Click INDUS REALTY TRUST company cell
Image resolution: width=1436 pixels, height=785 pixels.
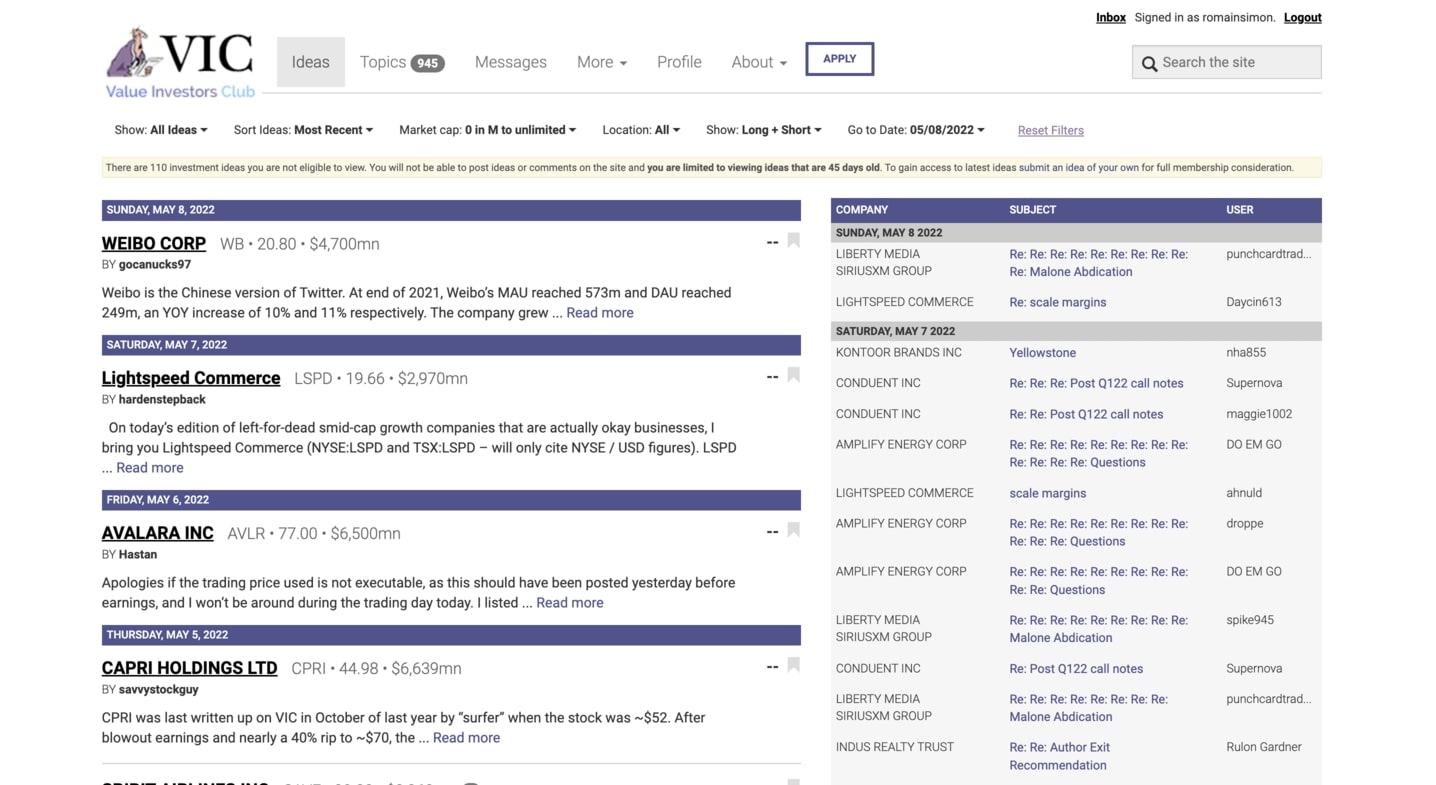point(895,747)
